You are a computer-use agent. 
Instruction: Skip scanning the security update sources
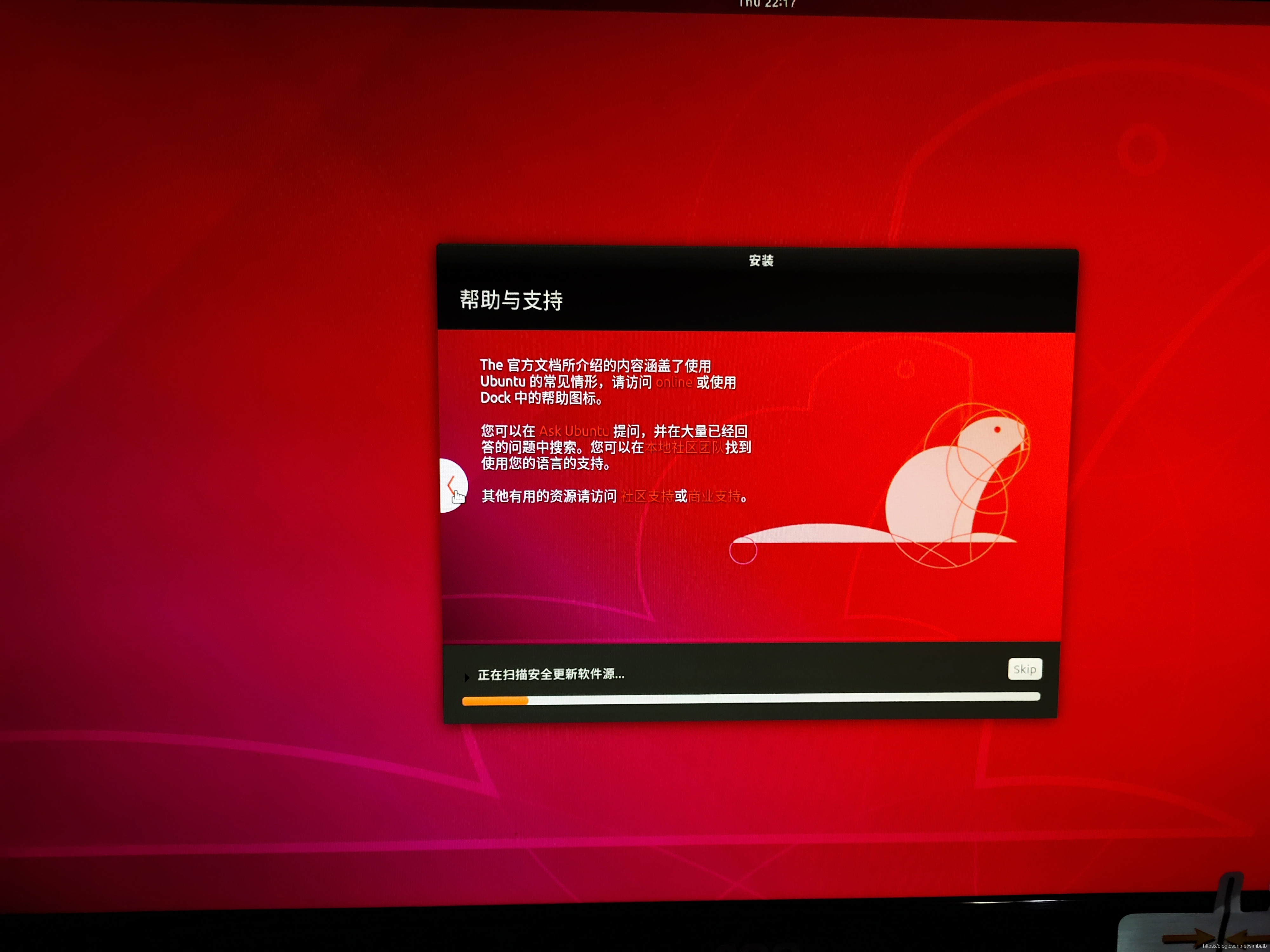point(1025,669)
